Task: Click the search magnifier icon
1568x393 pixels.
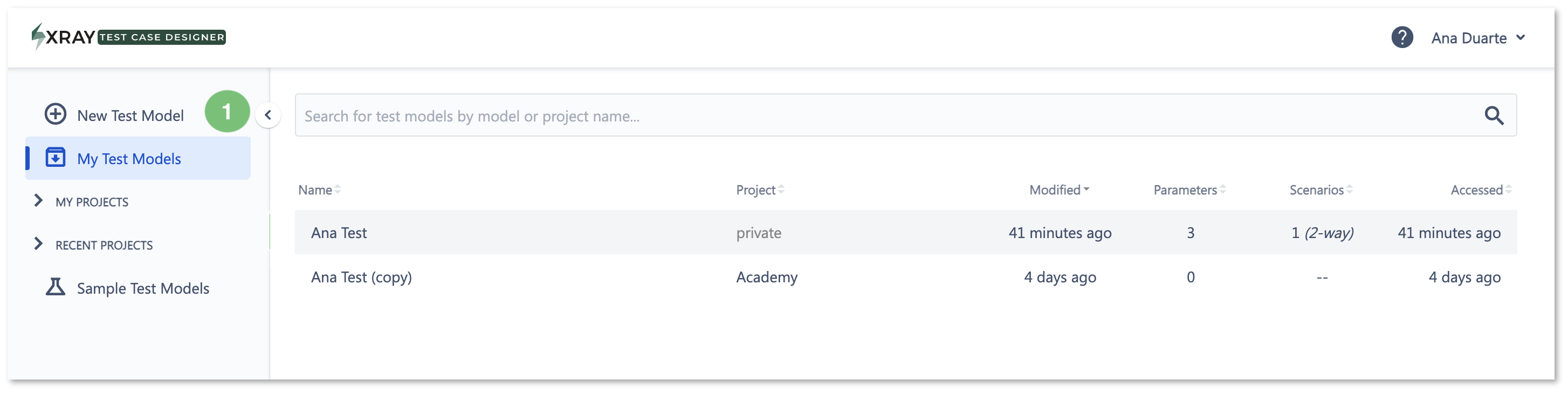Action: (x=1494, y=115)
